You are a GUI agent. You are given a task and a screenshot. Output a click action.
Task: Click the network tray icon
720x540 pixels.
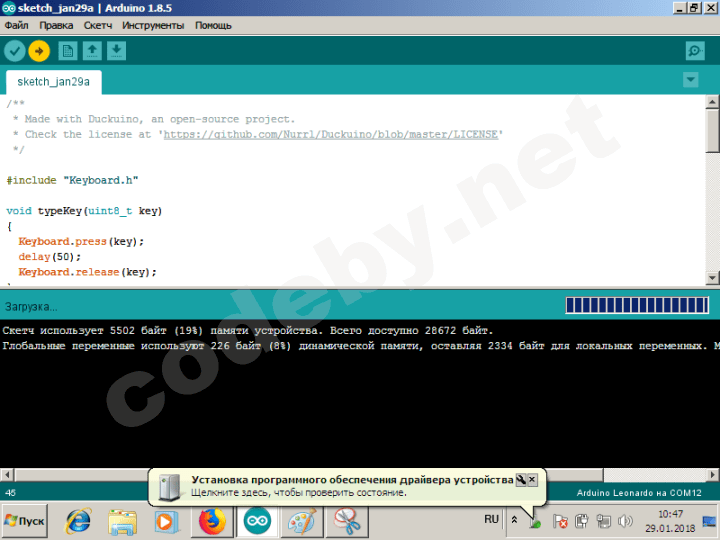coord(603,521)
